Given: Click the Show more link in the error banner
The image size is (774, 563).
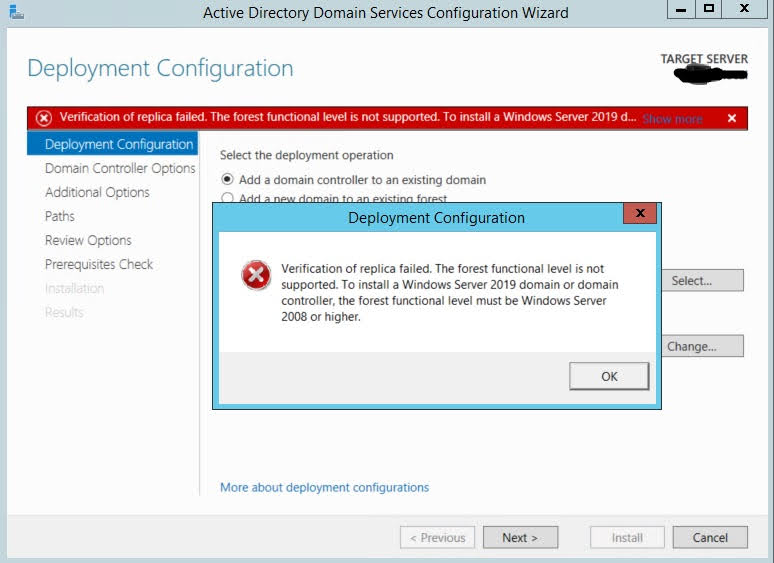Looking at the screenshot, I should pyautogui.click(x=672, y=119).
